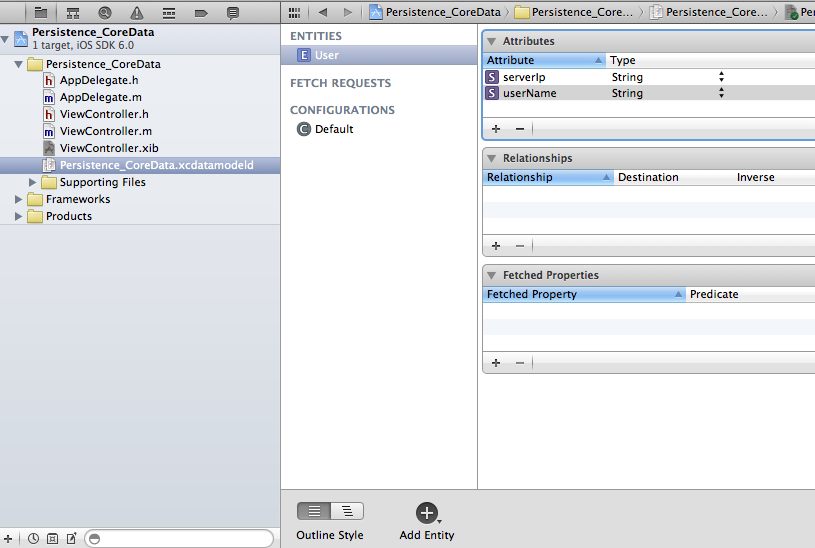The width and height of the screenshot is (815, 548).
Task: Collapse the Attributes section triangle
Action: [491, 41]
